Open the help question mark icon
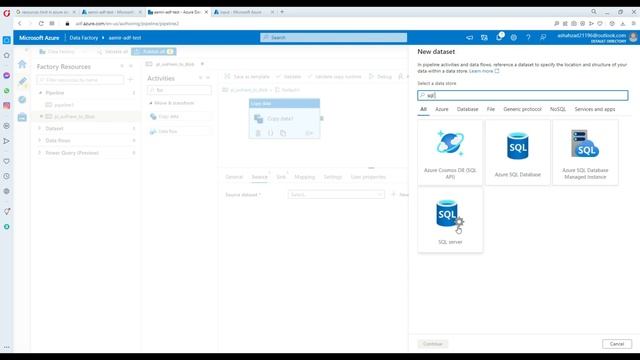640x360 pixels. click(528, 38)
